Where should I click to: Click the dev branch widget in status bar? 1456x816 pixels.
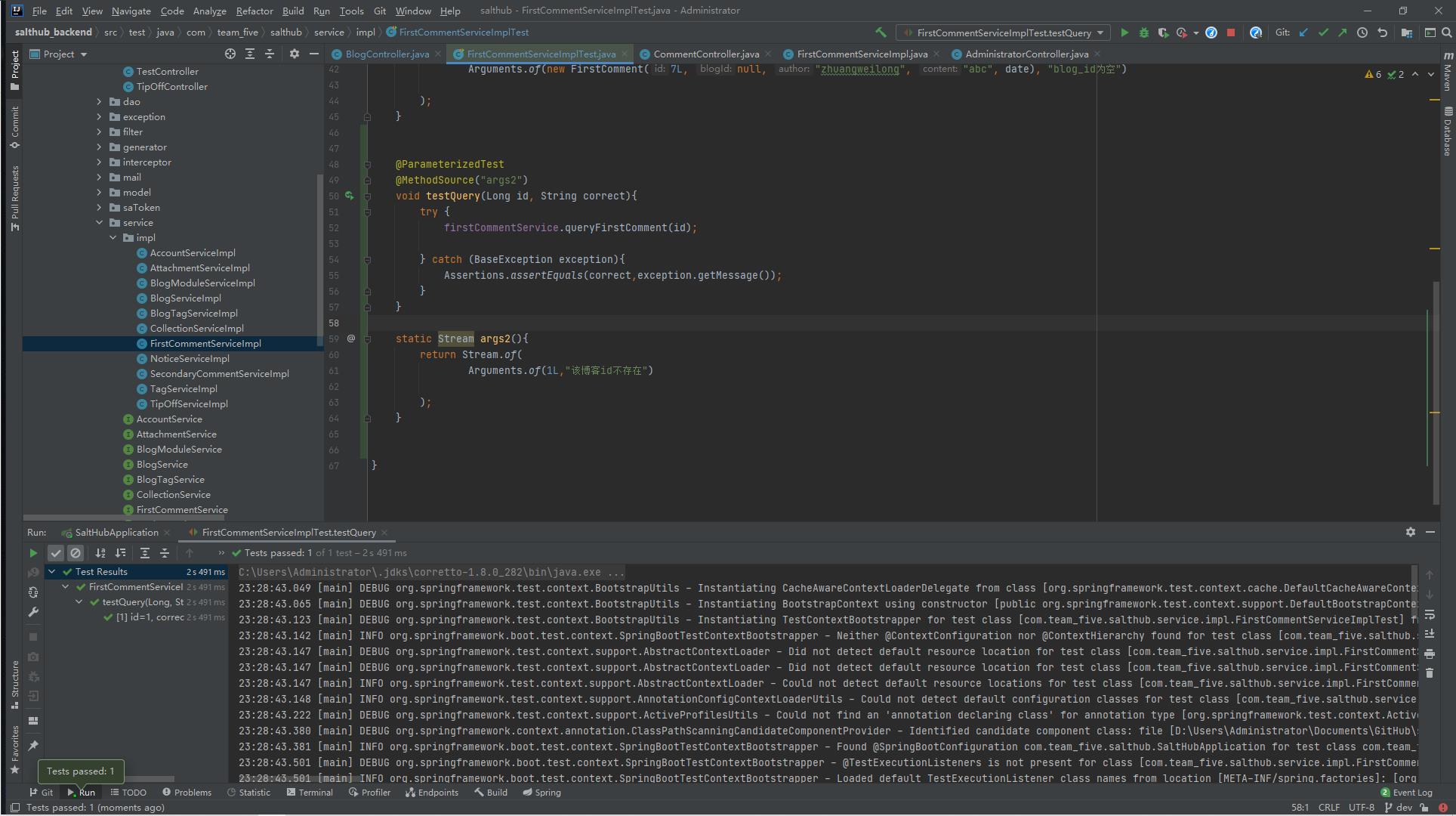1399,807
